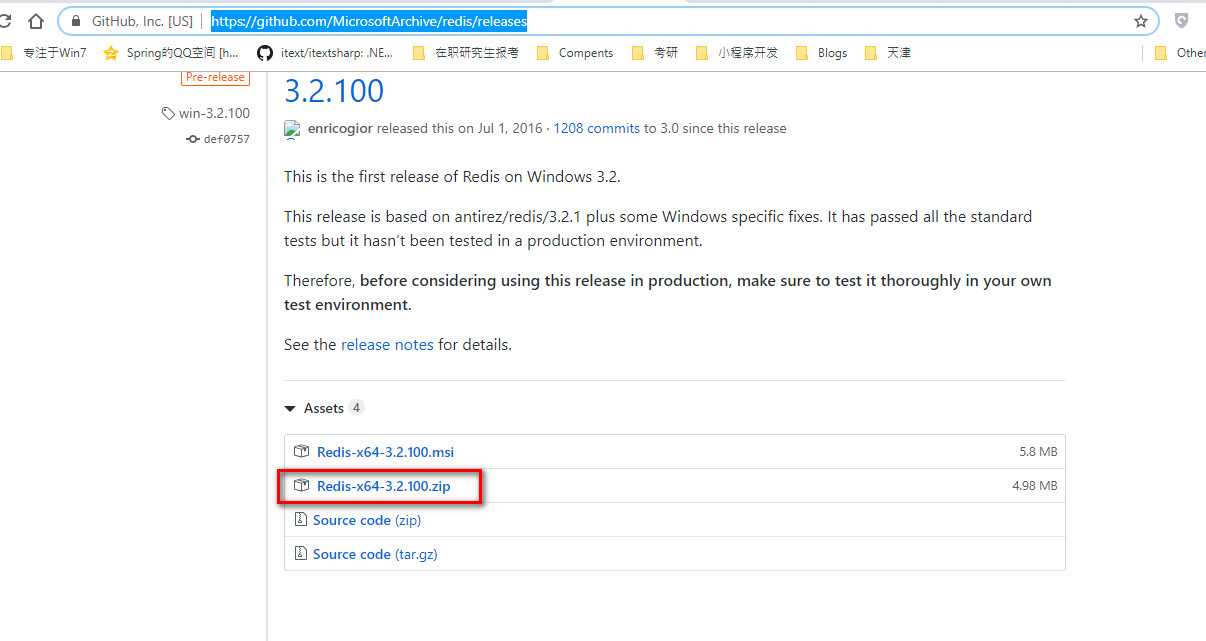This screenshot has height=641, width=1206.
Task: Open the release notes link
Action: tap(387, 344)
